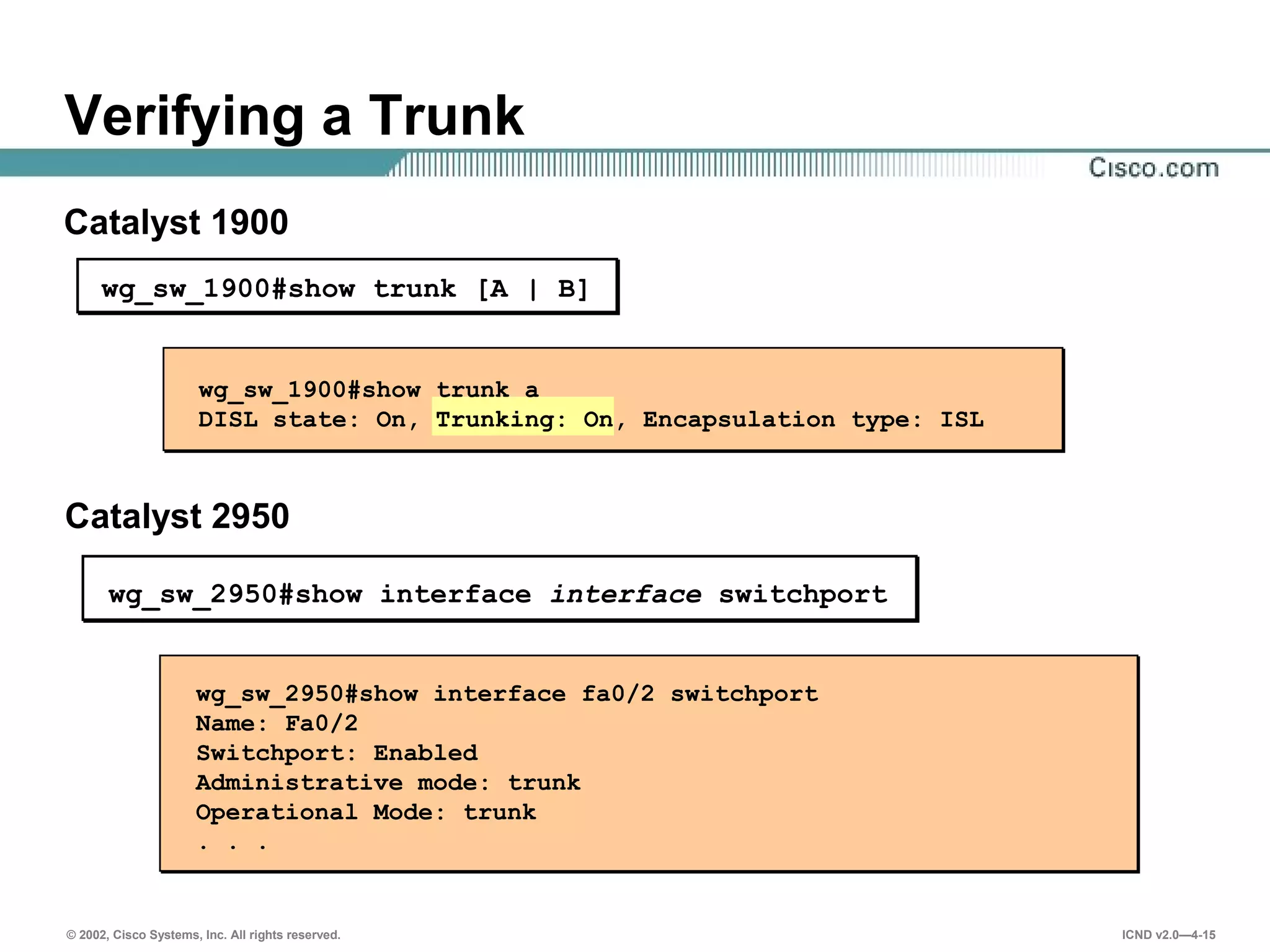Click the '© 2002, Cisco Systems' copyright footer
Screen dimensions: 1270x952
click(203, 935)
